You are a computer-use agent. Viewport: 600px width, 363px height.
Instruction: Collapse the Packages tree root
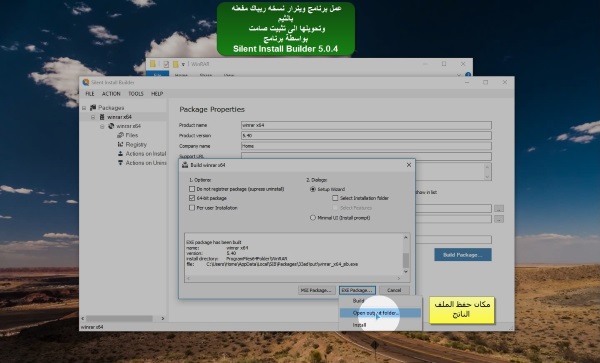tap(84, 108)
